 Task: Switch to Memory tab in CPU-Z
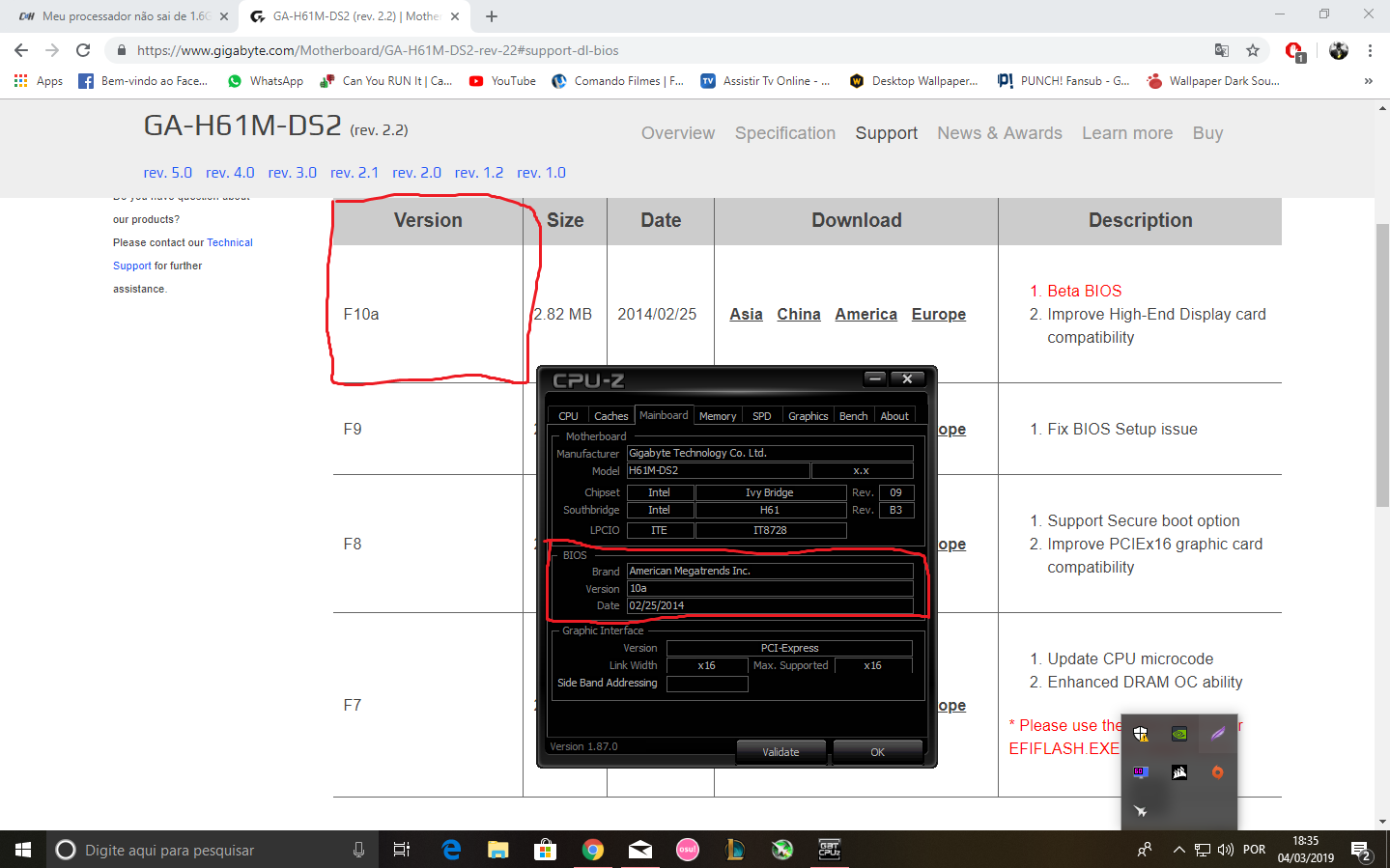[718, 416]
